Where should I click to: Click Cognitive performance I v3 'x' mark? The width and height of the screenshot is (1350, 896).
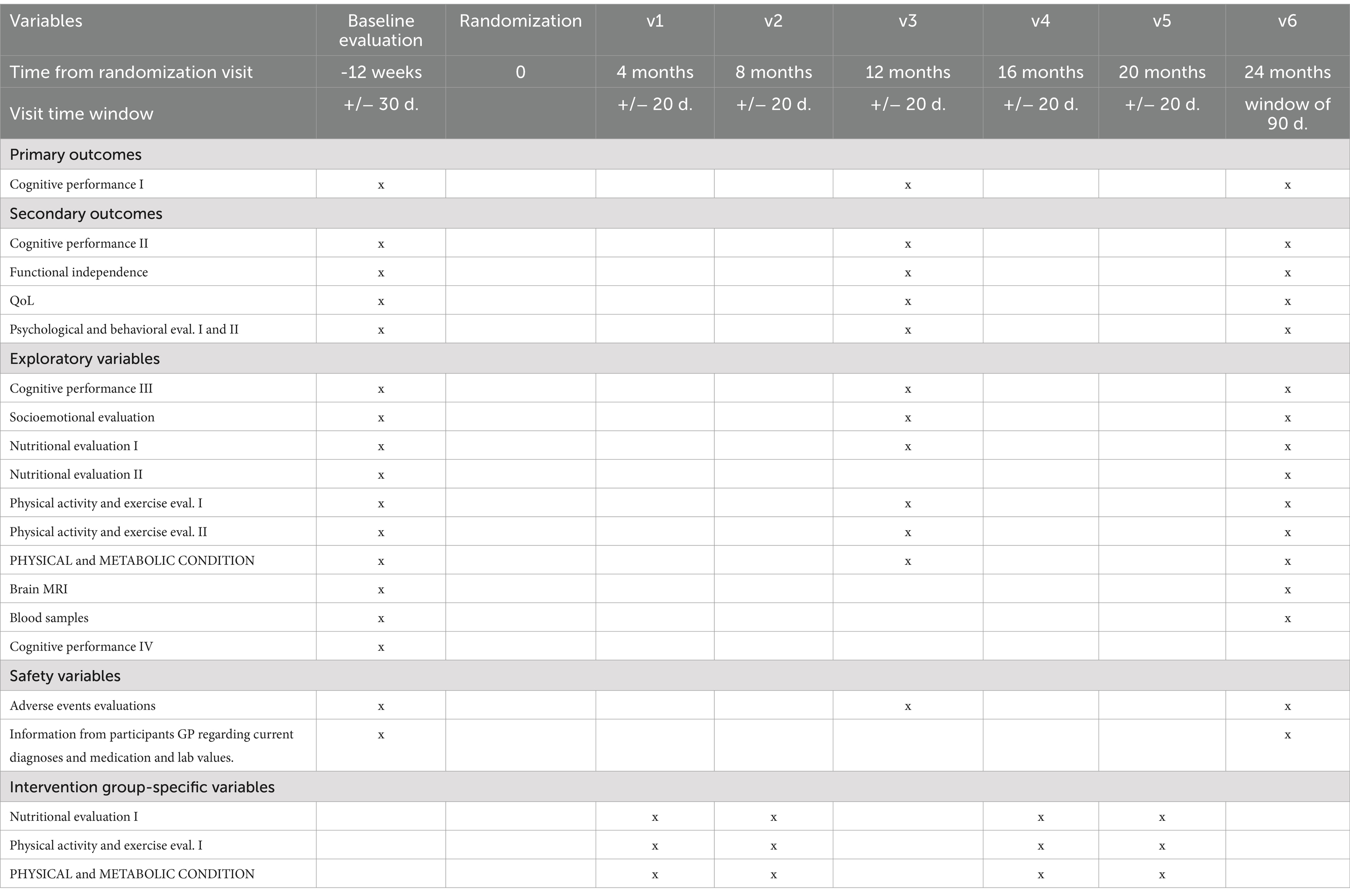908,186
